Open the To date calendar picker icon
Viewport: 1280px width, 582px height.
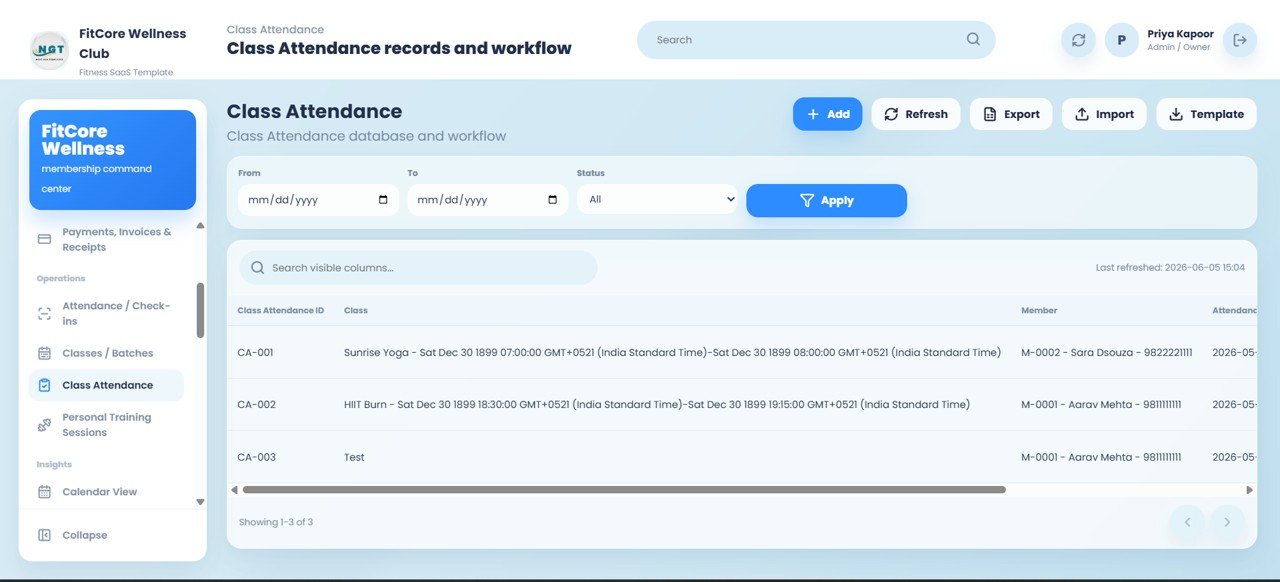pos(553,200)
